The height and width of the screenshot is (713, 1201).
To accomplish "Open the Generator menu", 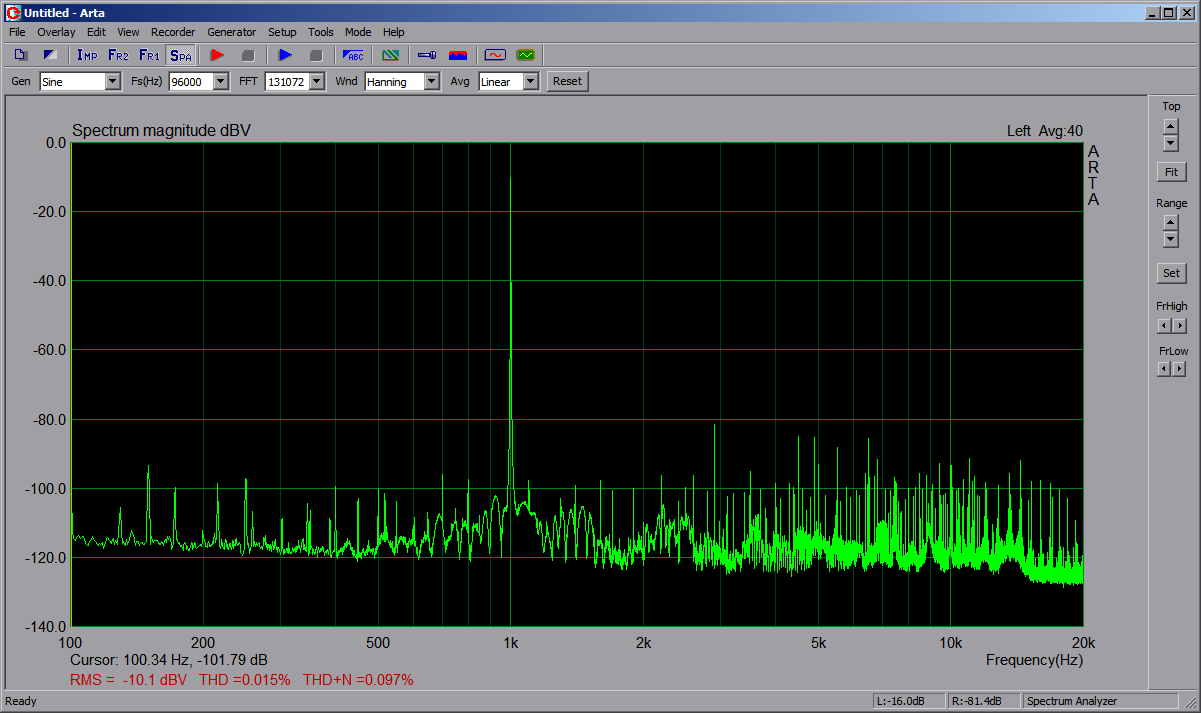I will [231, 32].
